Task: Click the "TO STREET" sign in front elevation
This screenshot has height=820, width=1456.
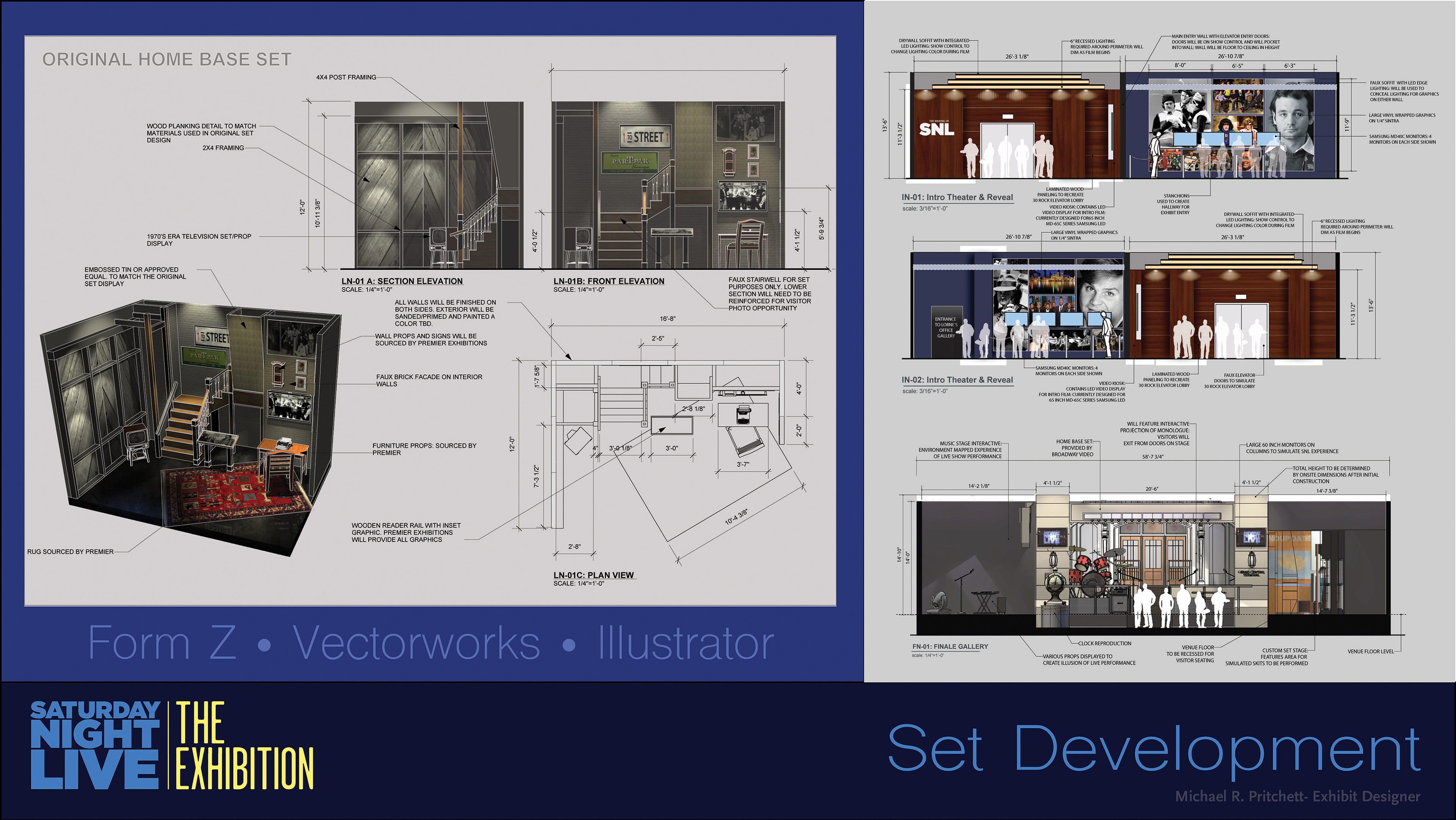Action: pos(645,137)
